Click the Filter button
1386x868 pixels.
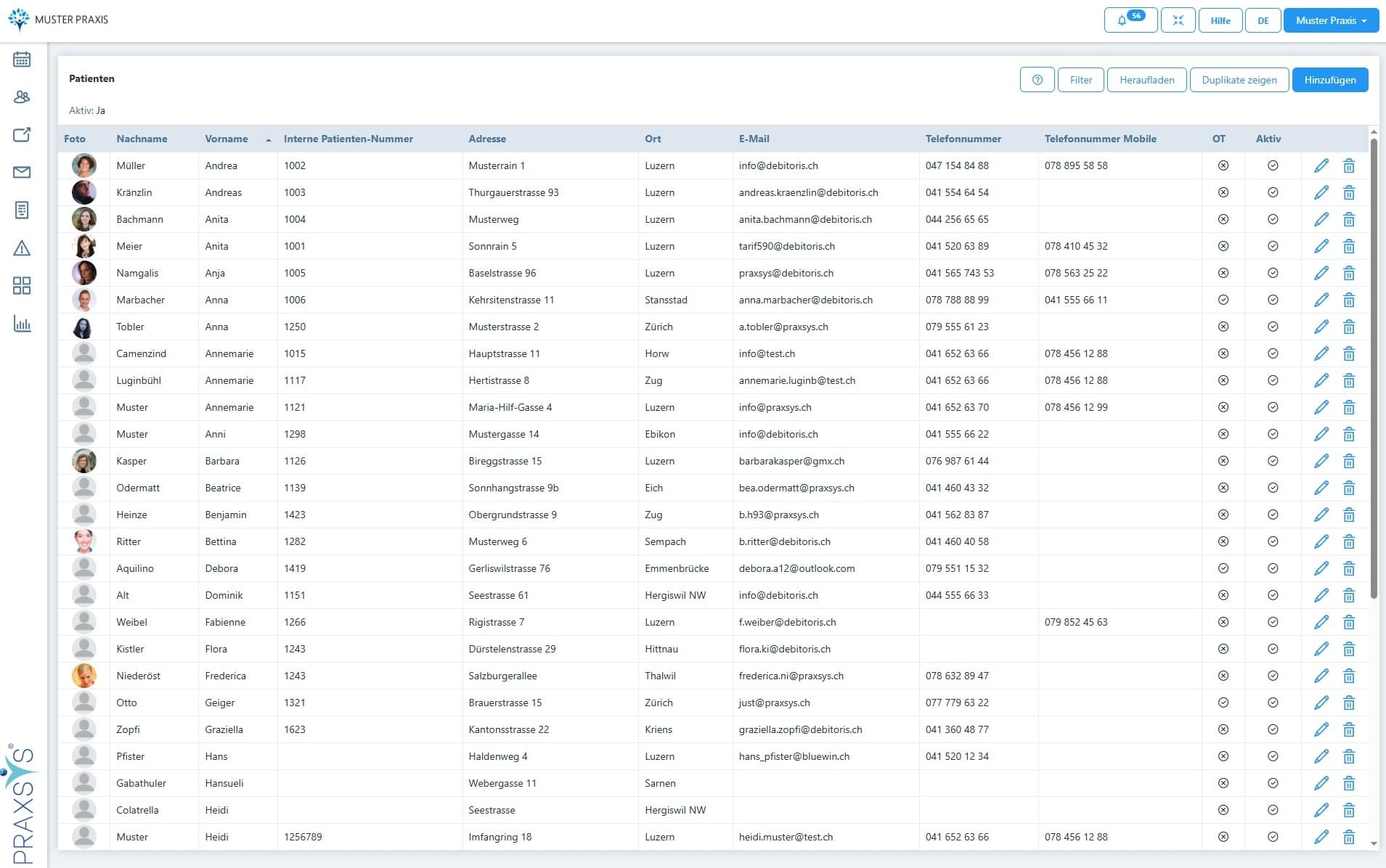point(1081,80)
